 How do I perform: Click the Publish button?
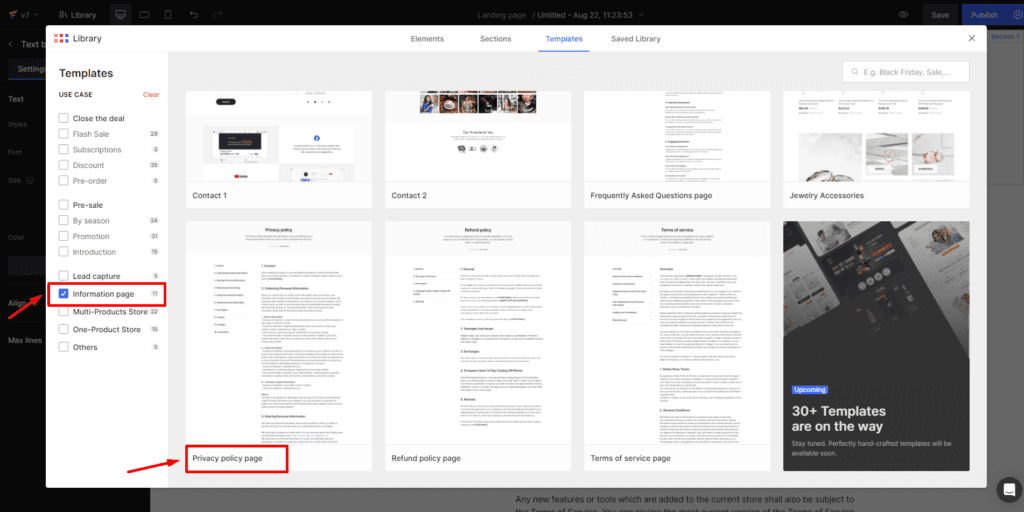(984, 14)
